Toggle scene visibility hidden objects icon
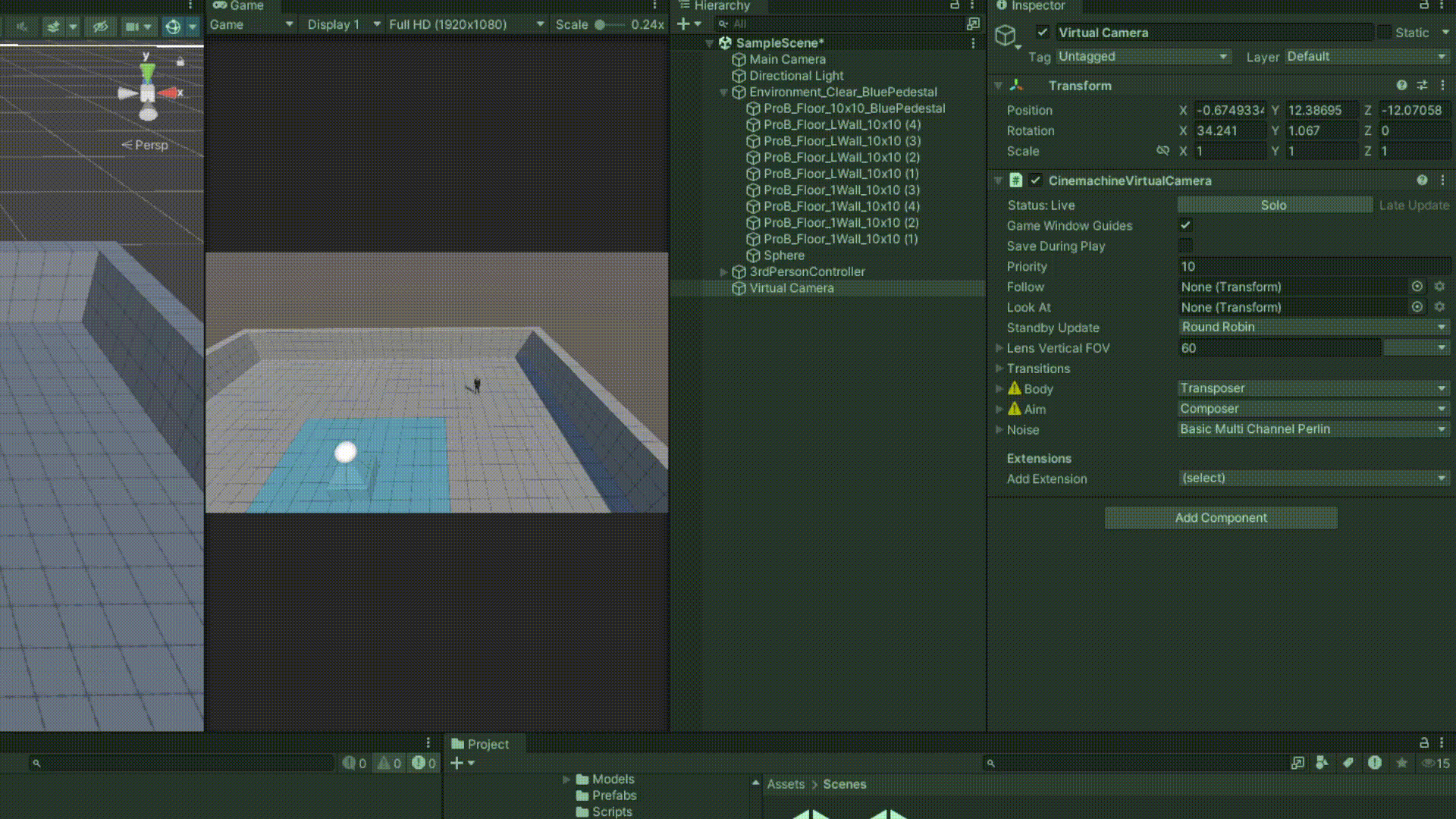 pyautogui.click(x=100, y=27)
